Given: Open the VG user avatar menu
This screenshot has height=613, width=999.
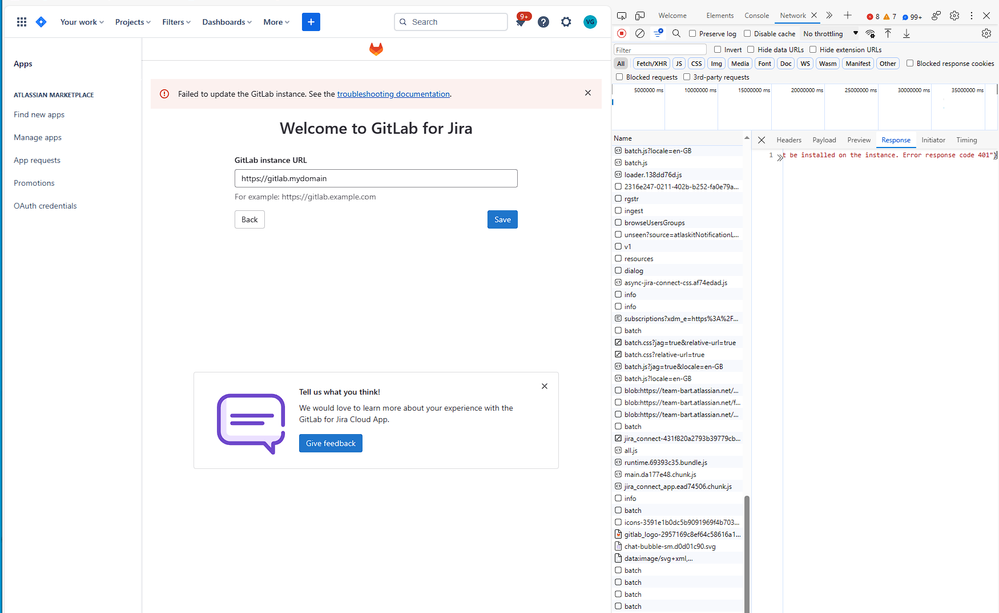Looking at the screenshot, I should (590, 22).
